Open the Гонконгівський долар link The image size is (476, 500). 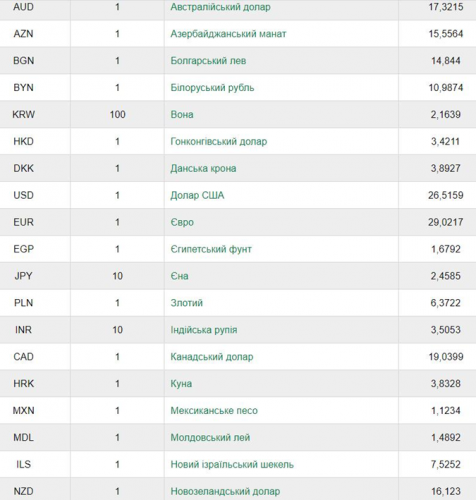coord(219,142)
